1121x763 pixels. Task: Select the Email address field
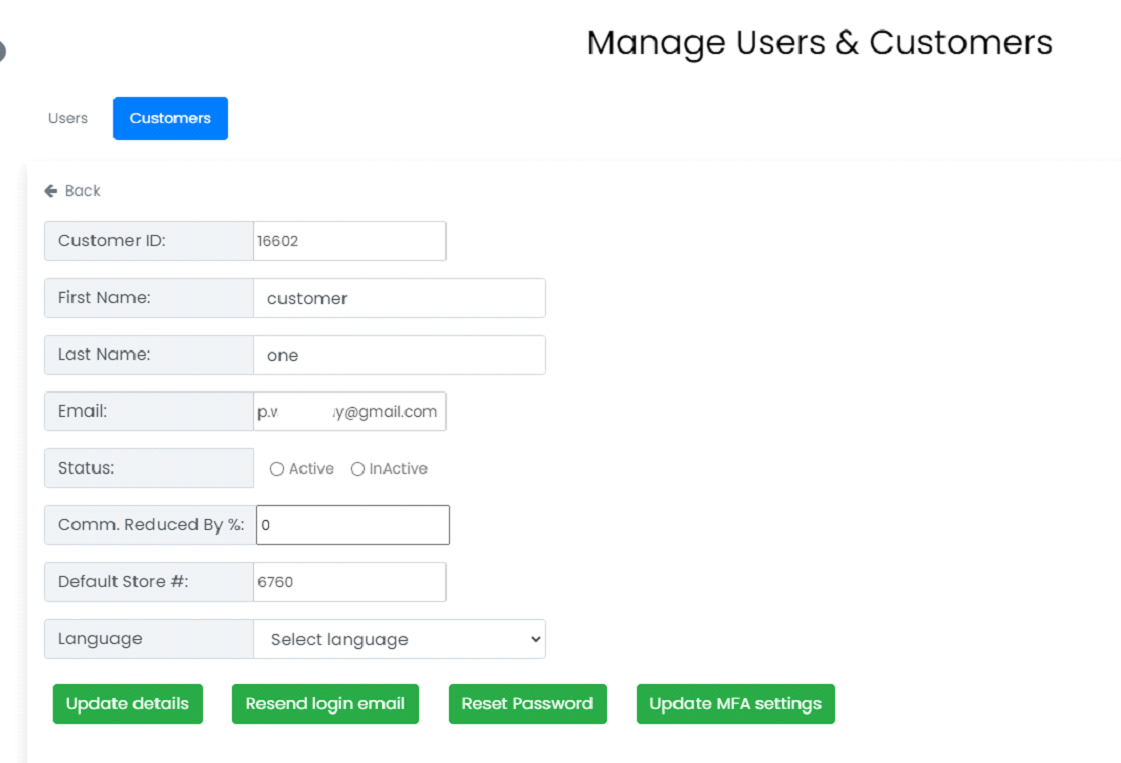click(349, 412)
